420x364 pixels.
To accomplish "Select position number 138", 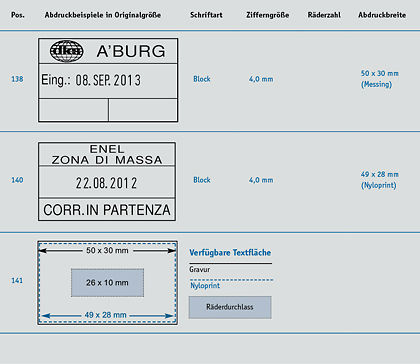I will pyautogui.click(x=17, y=79).
